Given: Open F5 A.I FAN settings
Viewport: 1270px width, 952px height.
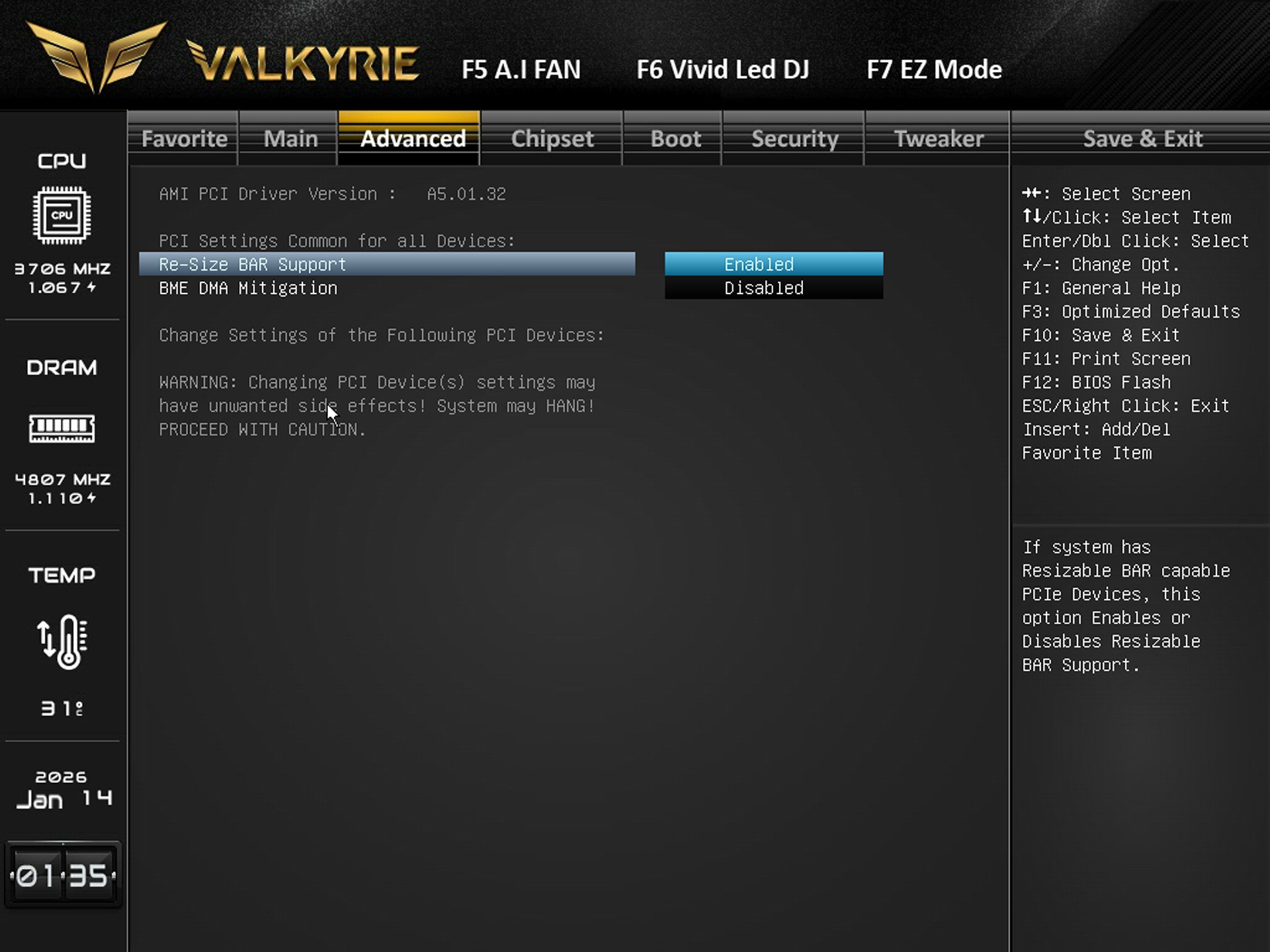Looking at the screenshot, I should pos(521,69).
